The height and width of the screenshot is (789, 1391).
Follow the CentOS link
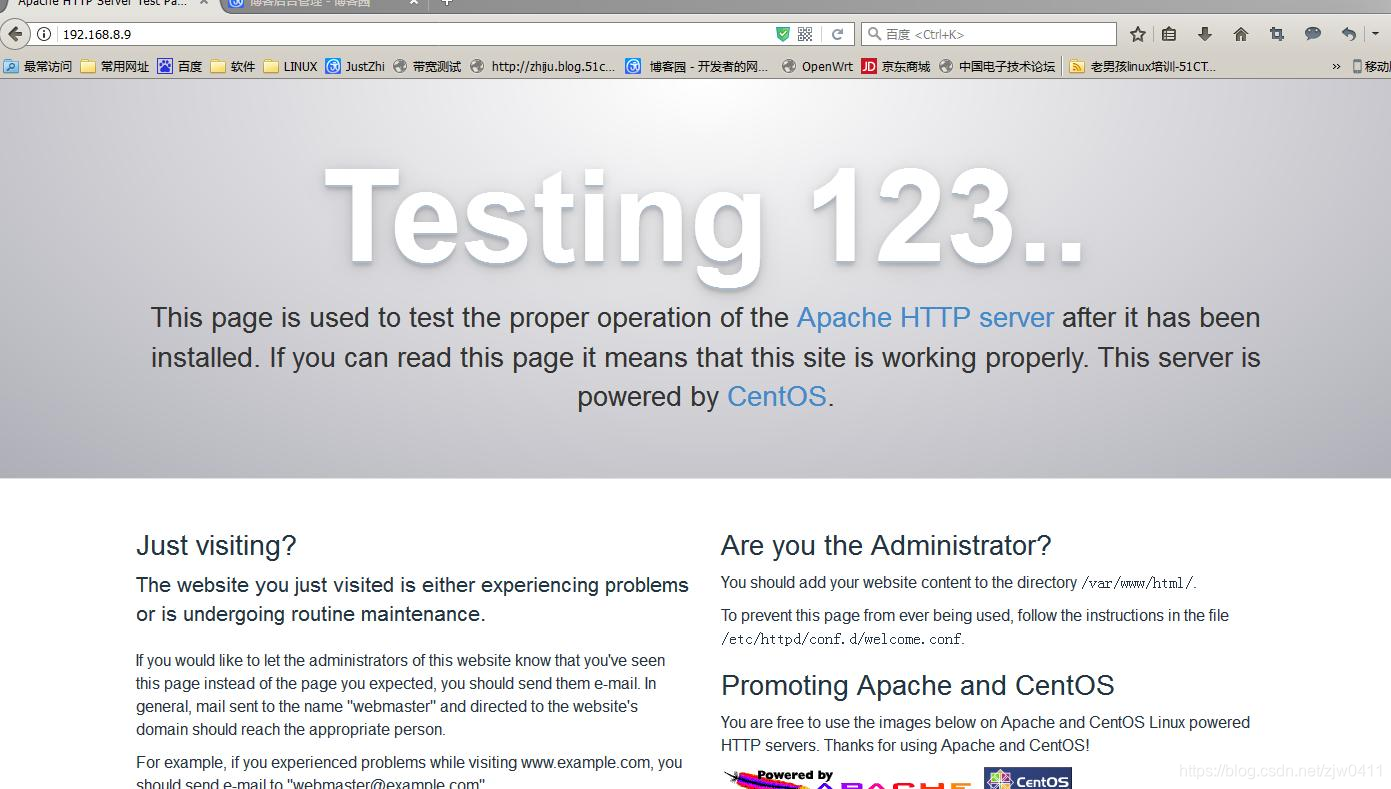tap(777, 397)
